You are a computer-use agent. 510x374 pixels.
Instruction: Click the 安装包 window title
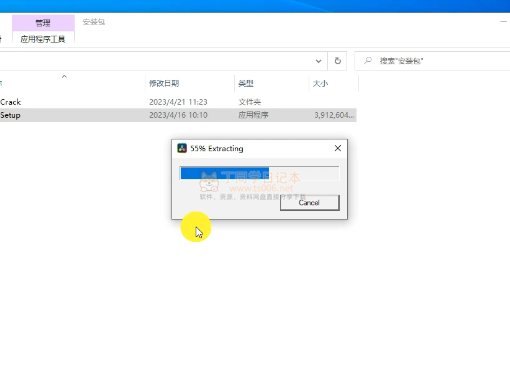click(94, 22)
